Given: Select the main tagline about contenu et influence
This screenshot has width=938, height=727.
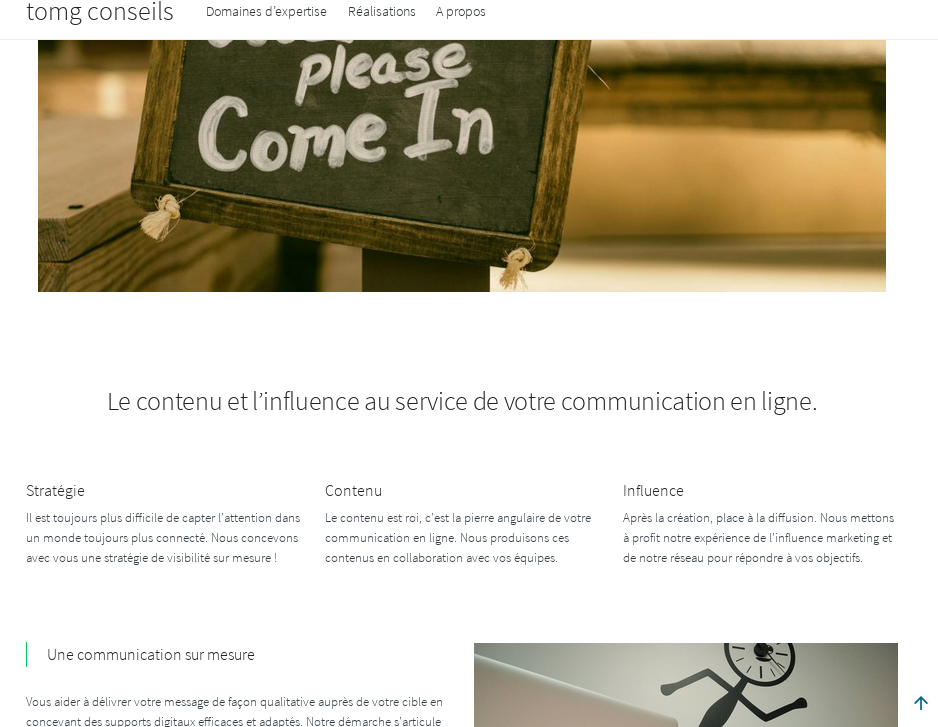Looking at the screenshot, I should click(462, 401).
